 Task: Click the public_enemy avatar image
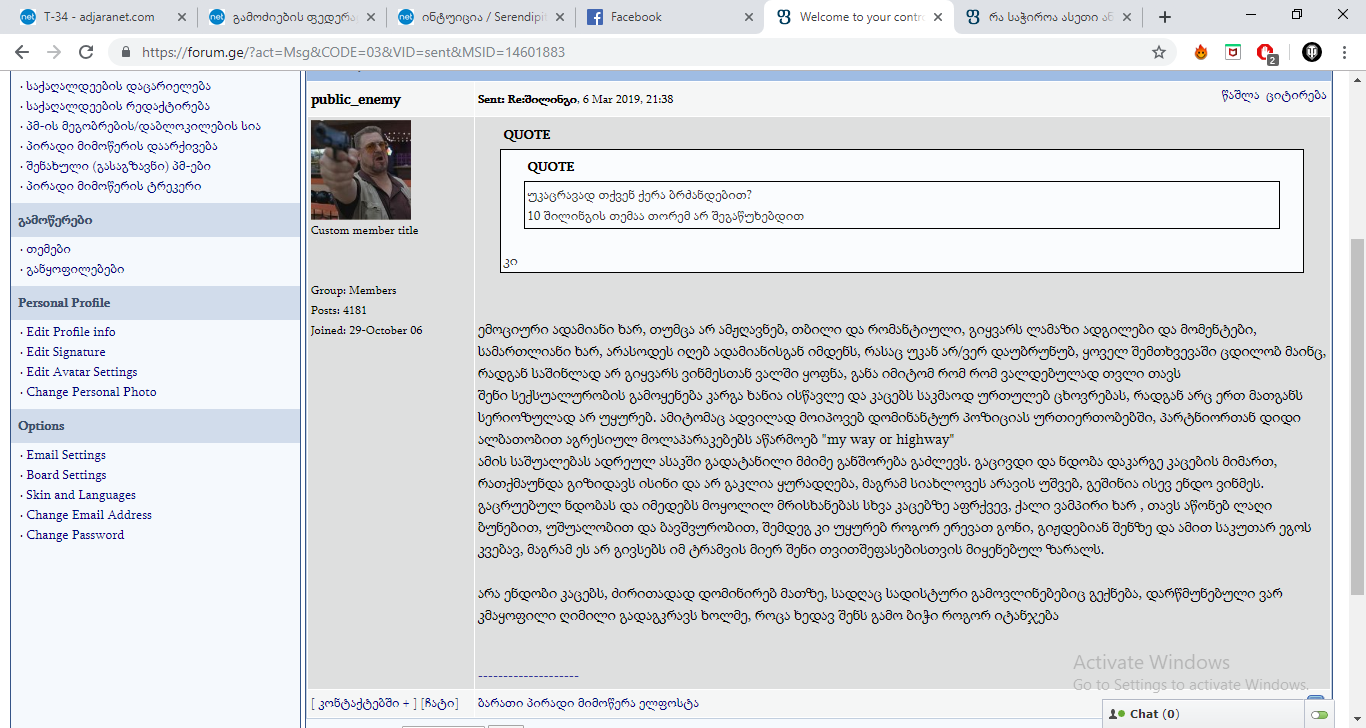[x=361, y=170]
